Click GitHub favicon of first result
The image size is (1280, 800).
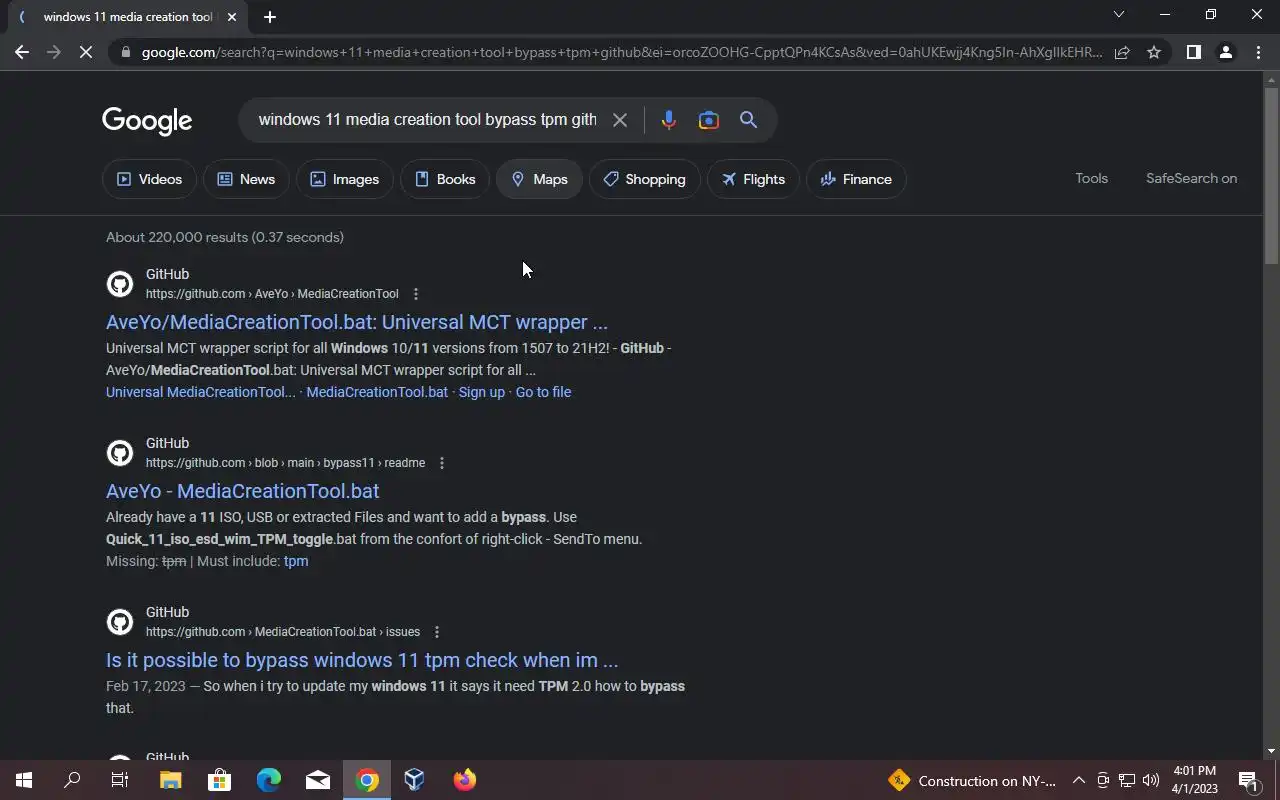[x=120, y=284]
